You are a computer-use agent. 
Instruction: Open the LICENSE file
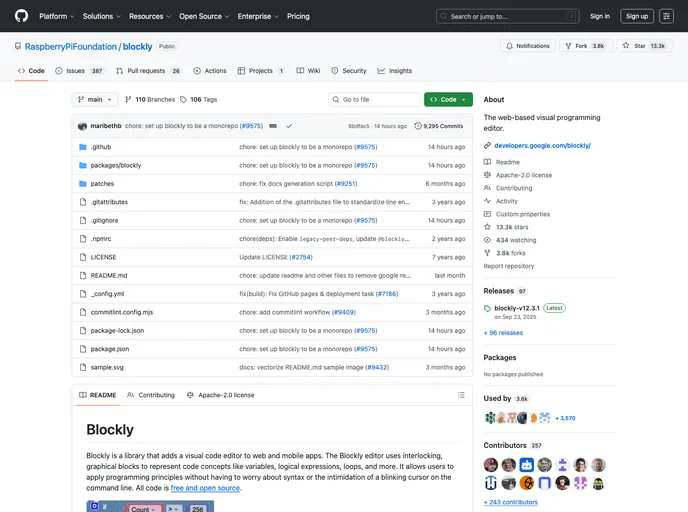click(104, 257)
